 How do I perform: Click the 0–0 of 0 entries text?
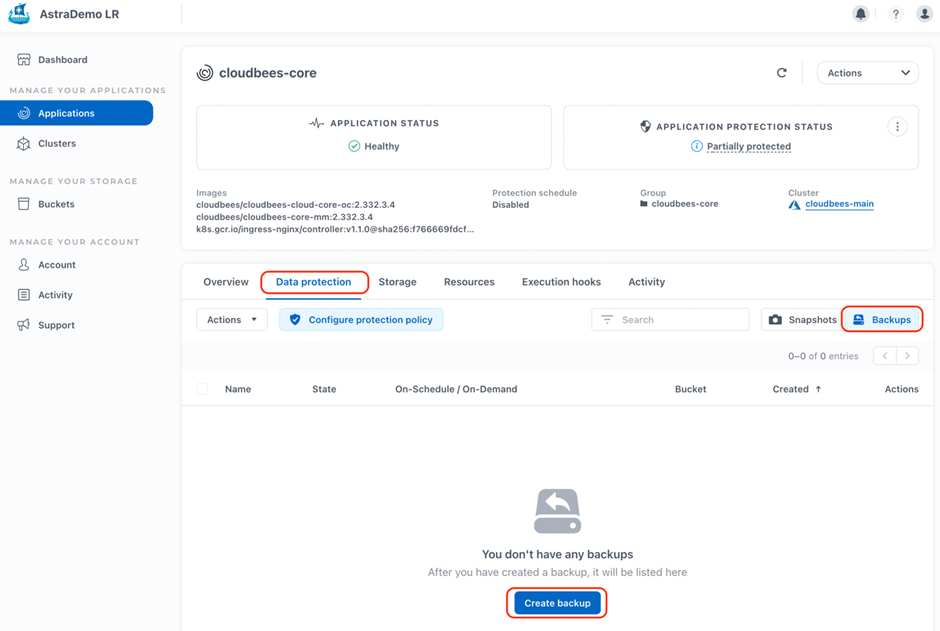pos(823,356)
